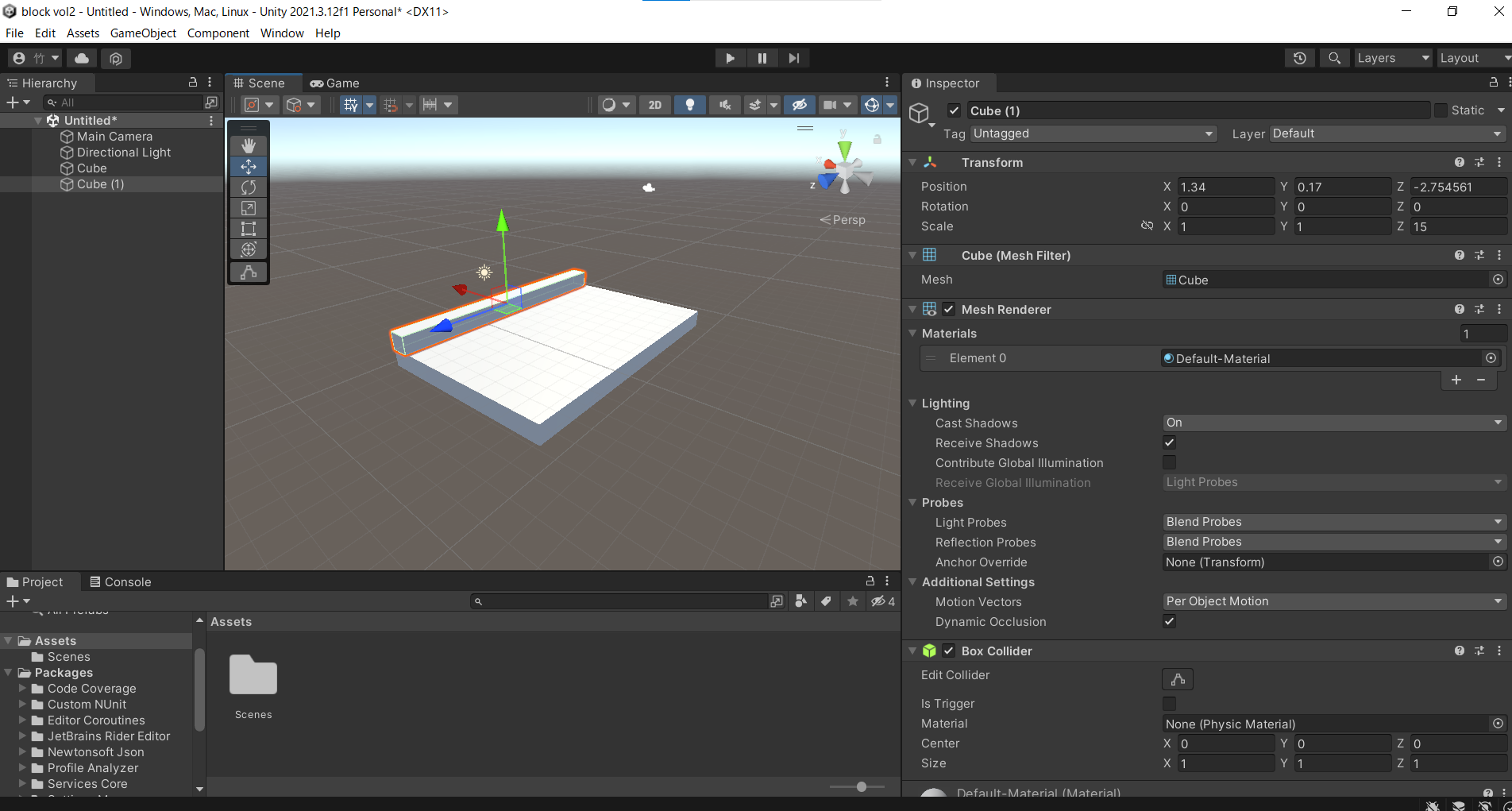The width and height of the screenshot is (1512, 811).
Task: Open the Layers dropdown in toolbar
Action: 1393,58
